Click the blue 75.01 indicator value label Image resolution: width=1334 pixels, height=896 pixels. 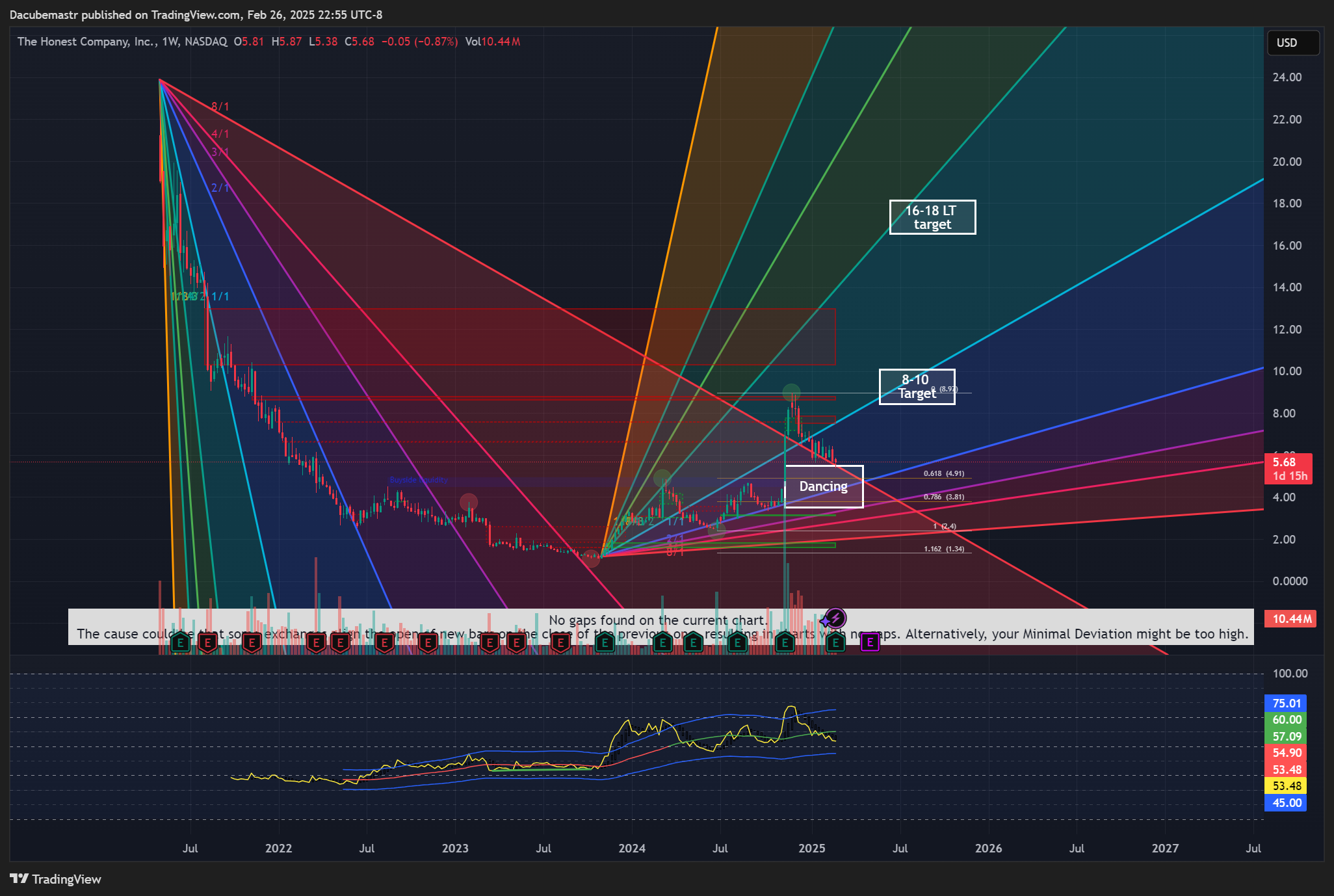click(1287, 703)
